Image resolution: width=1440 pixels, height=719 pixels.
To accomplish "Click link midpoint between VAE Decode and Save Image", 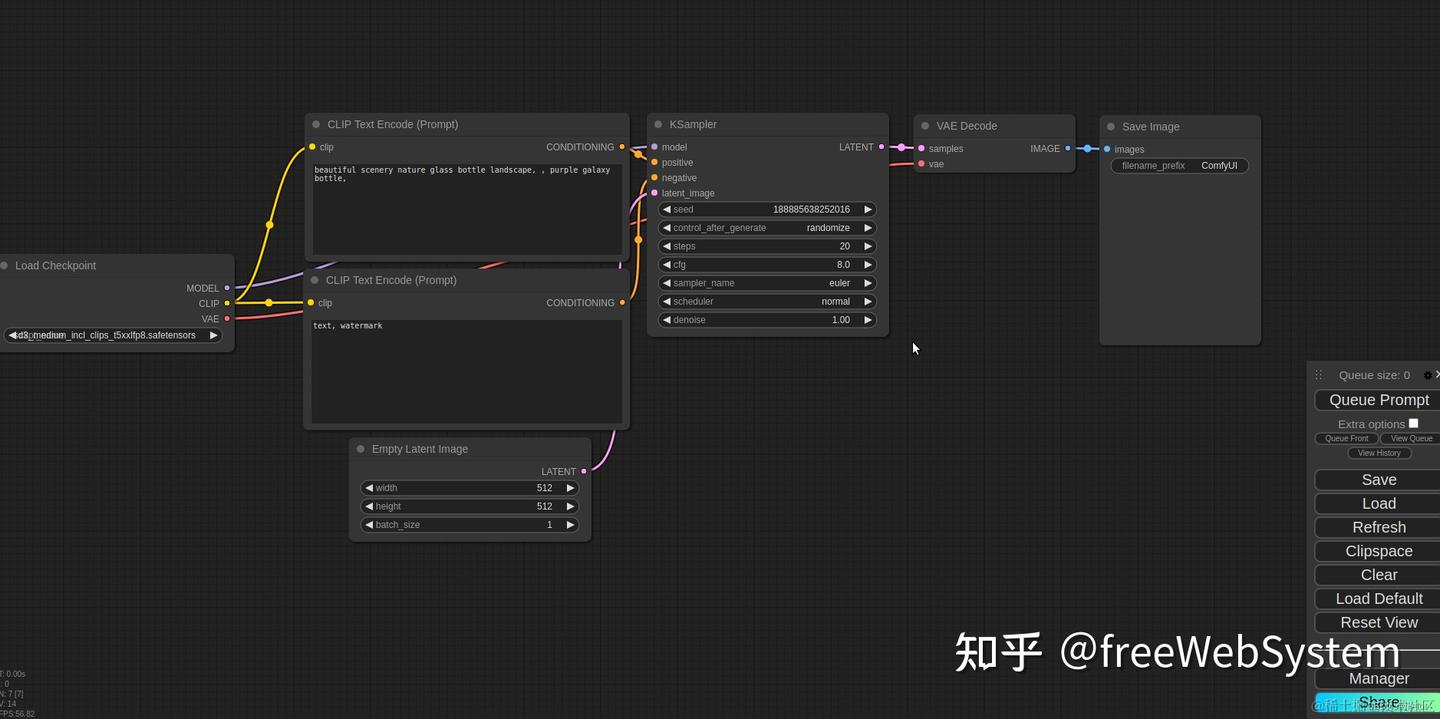I will 1088,148.
